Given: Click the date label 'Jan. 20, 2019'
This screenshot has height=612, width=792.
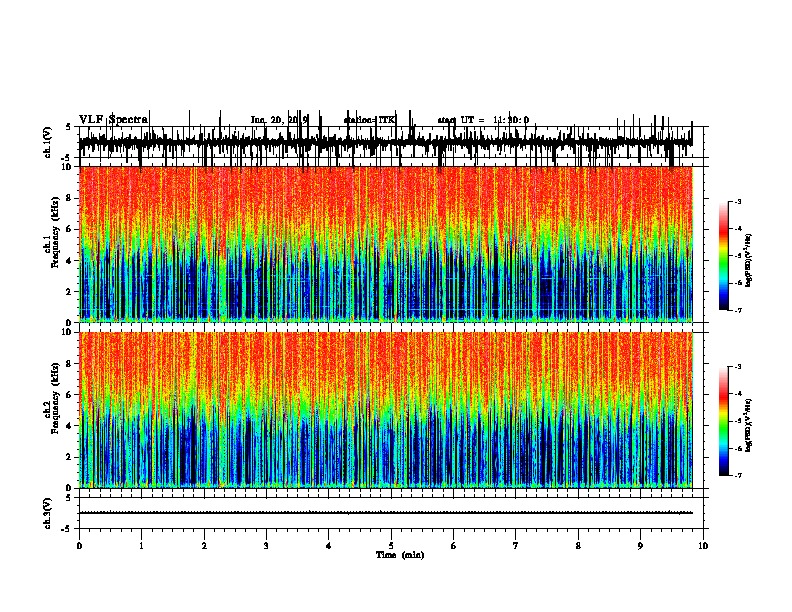Looking at the screenshot, I should click(x=279, y=120).
